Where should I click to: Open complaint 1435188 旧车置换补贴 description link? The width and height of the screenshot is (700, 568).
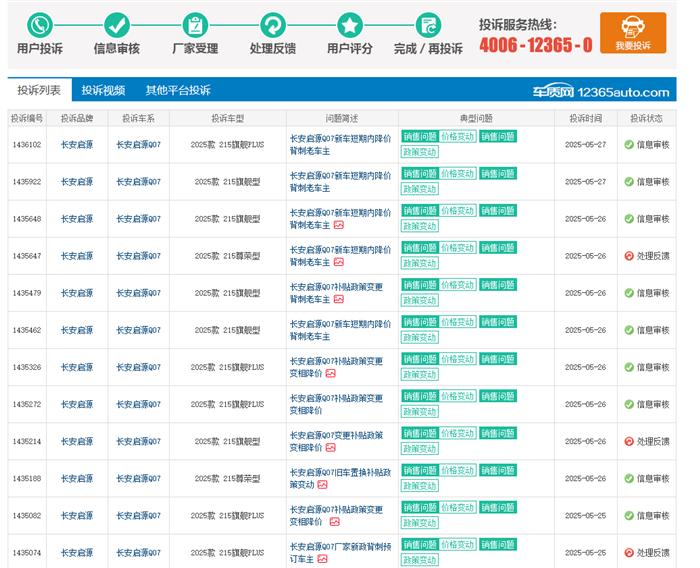(340, 478)
